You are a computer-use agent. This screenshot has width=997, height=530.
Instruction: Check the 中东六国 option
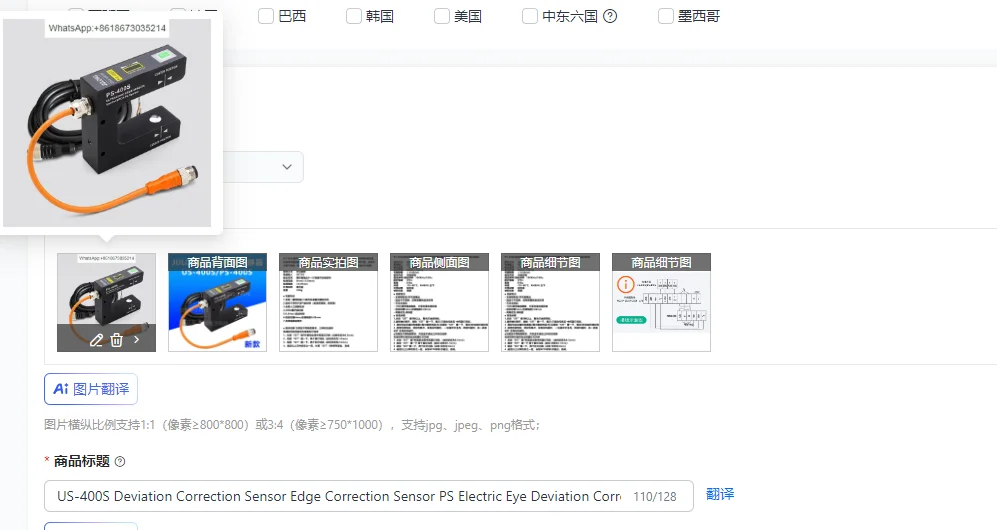(529, 16)
